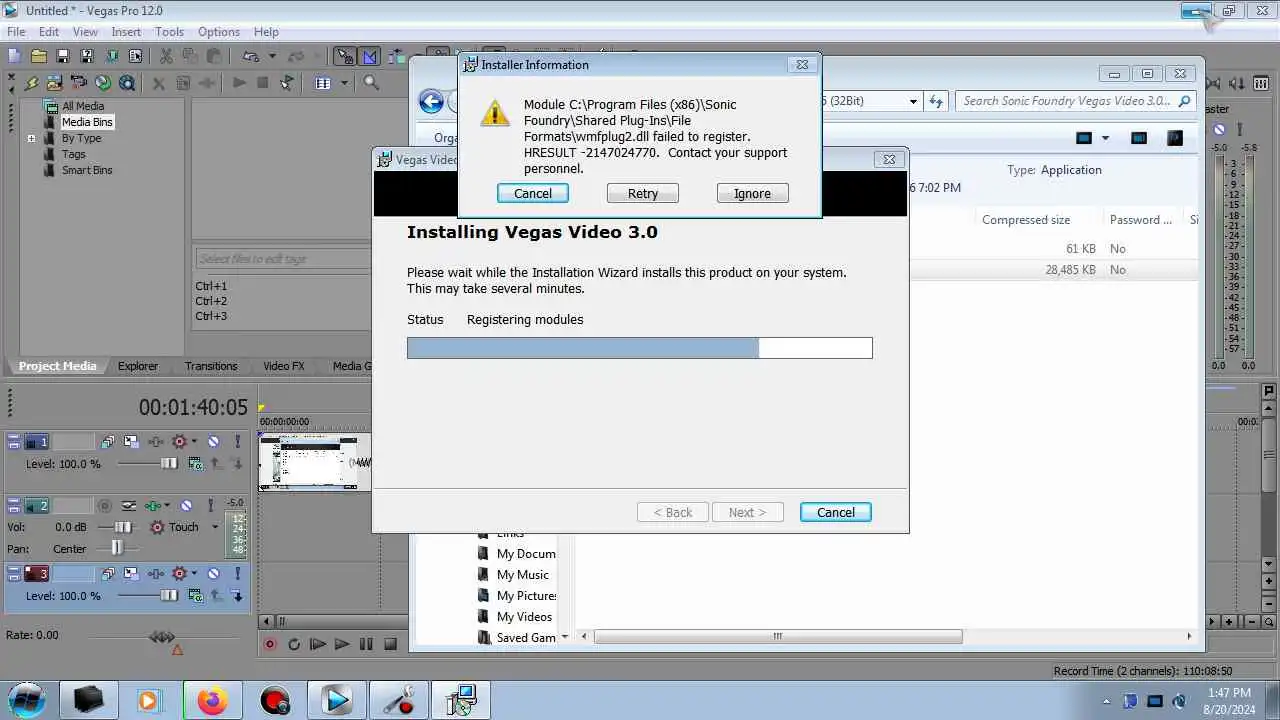The image size is (1280, 720).
Task: Open Firefox from the taskbar
Action: point(212,701)
